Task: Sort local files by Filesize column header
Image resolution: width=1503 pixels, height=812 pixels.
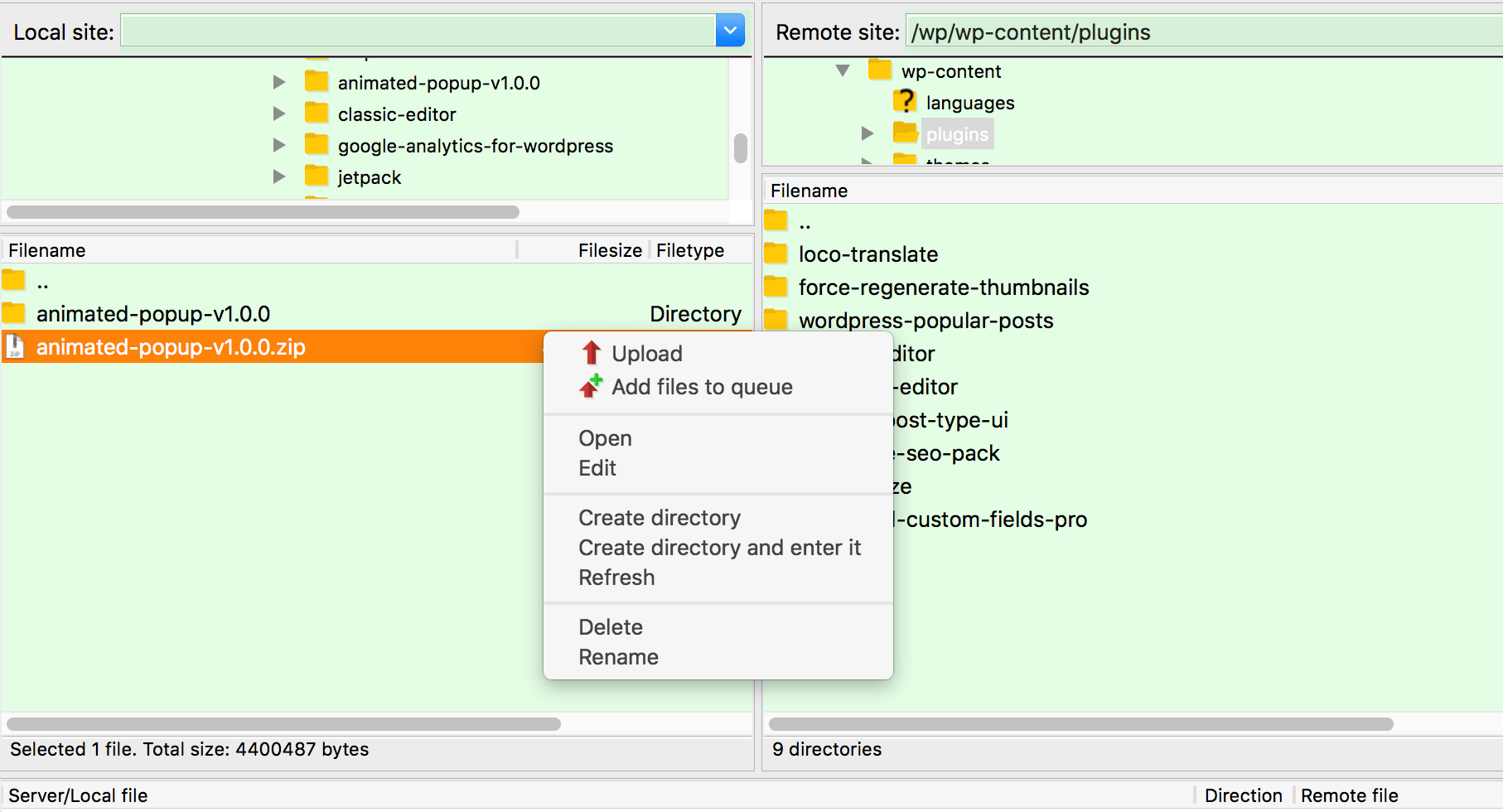Action: click(x=609, y=250)
